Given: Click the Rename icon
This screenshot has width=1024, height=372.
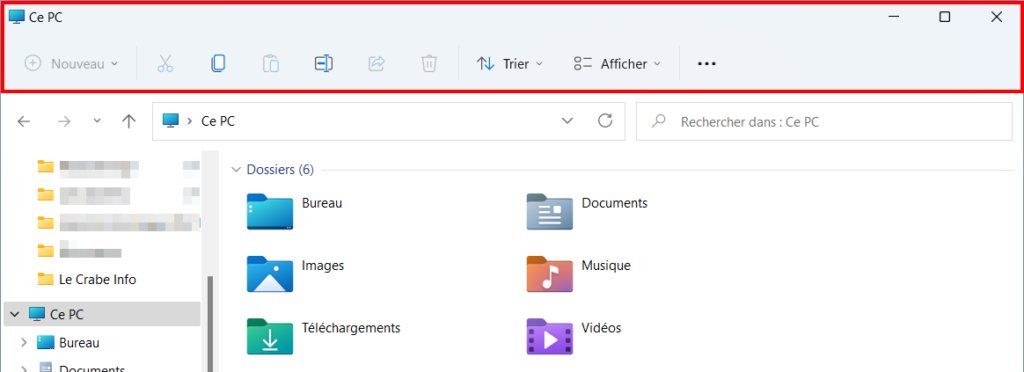Looking at the screenshot, I should [x=324, y=63].
